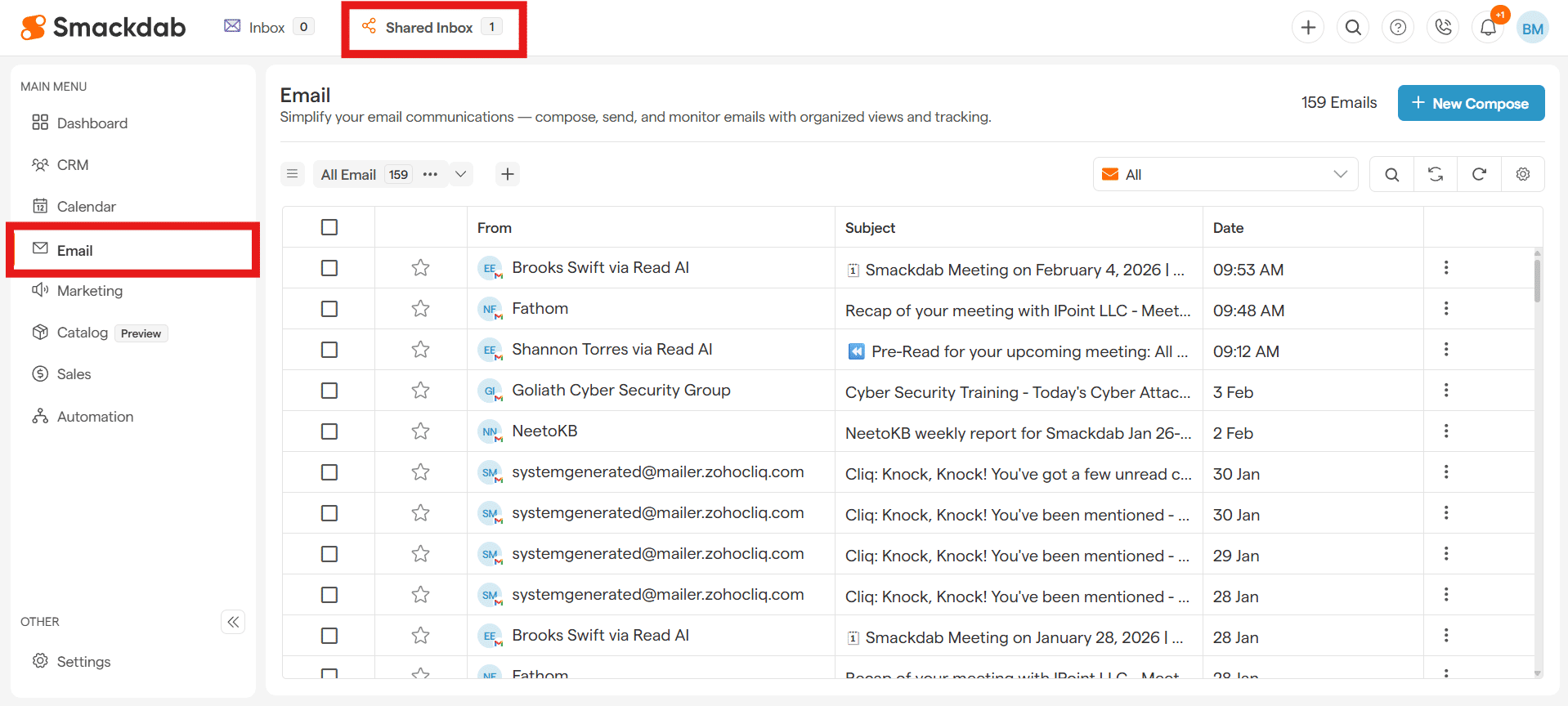Image resolution: width=1568 pixels, height=706 pixels.
Task: Open email table settings gear
Action: [x=1522, y=174]
